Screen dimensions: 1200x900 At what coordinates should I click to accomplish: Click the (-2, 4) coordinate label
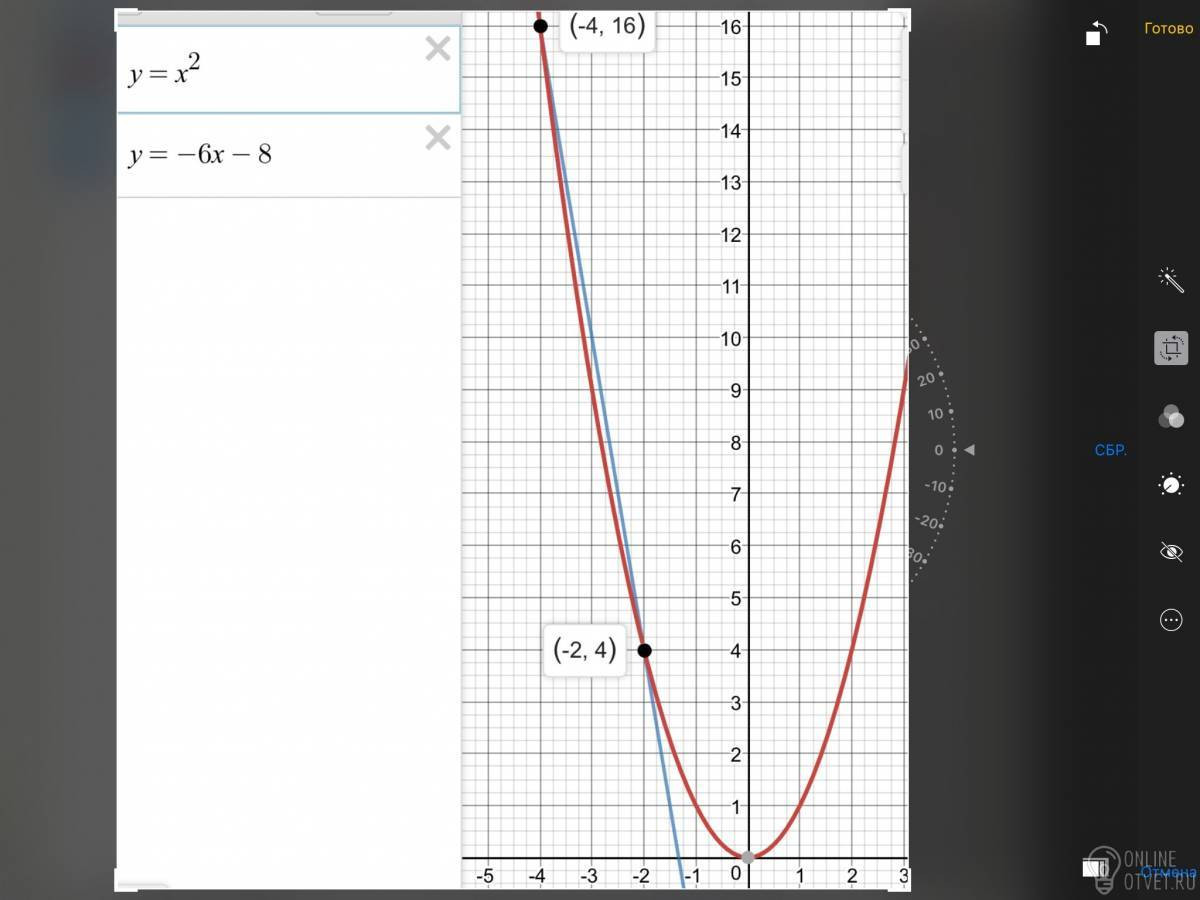585,651
